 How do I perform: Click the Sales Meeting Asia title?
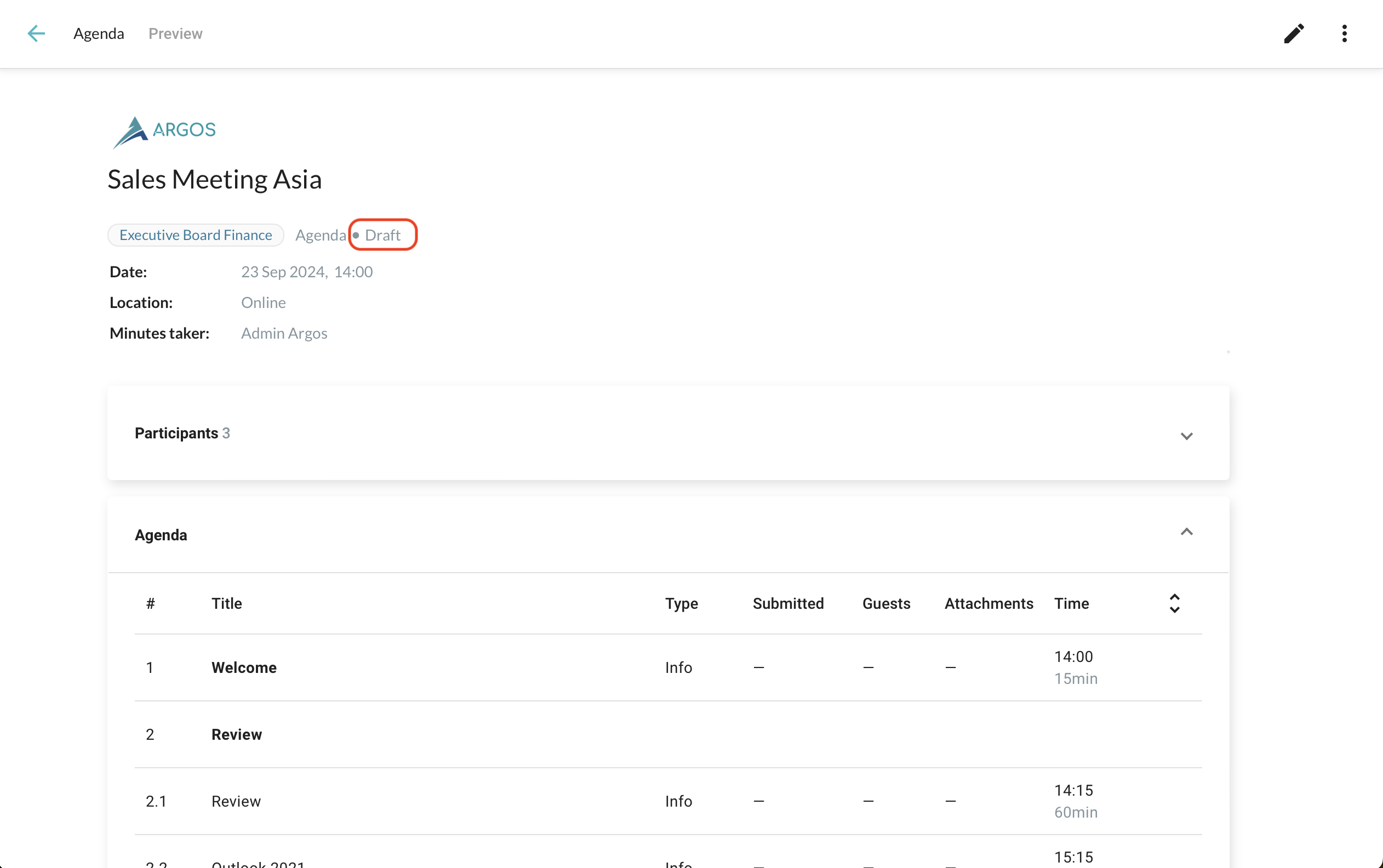215,180
